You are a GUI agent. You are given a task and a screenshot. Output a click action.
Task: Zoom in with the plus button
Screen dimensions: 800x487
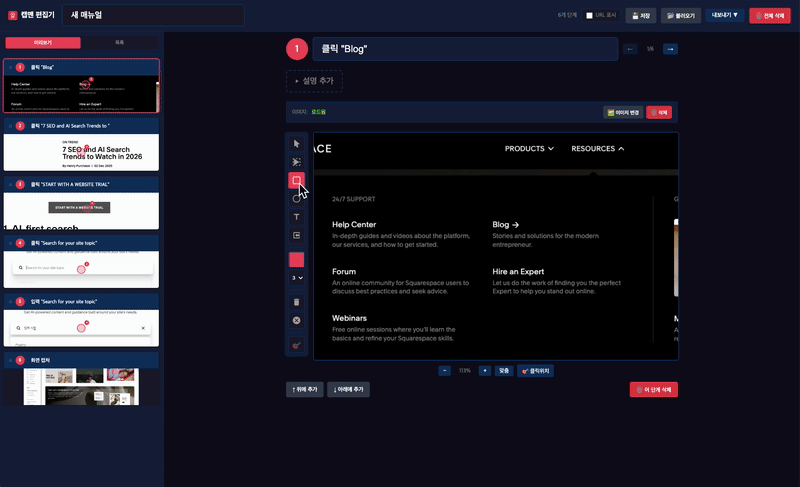pos(484,370)
